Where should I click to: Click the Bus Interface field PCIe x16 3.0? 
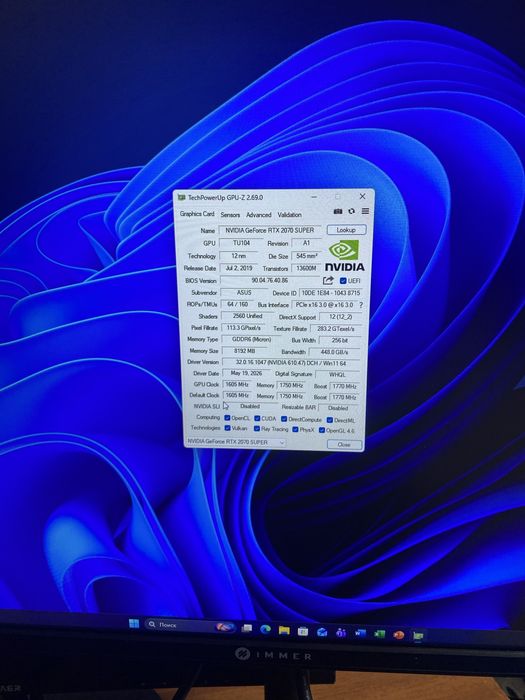tap(324, 305)
